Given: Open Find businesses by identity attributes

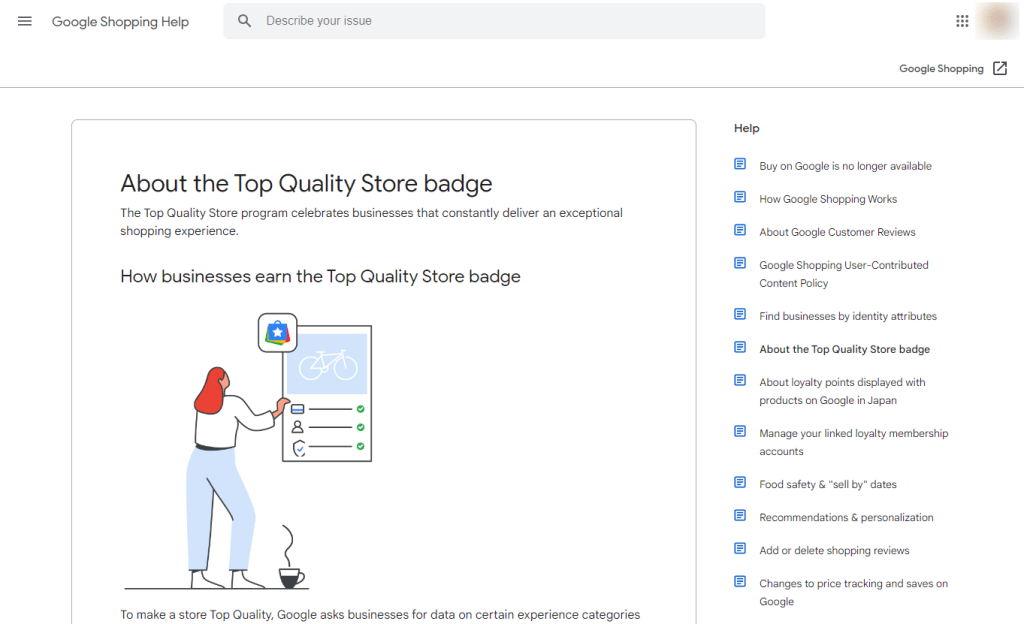Looking at the screenshot, I should [848, 317].
